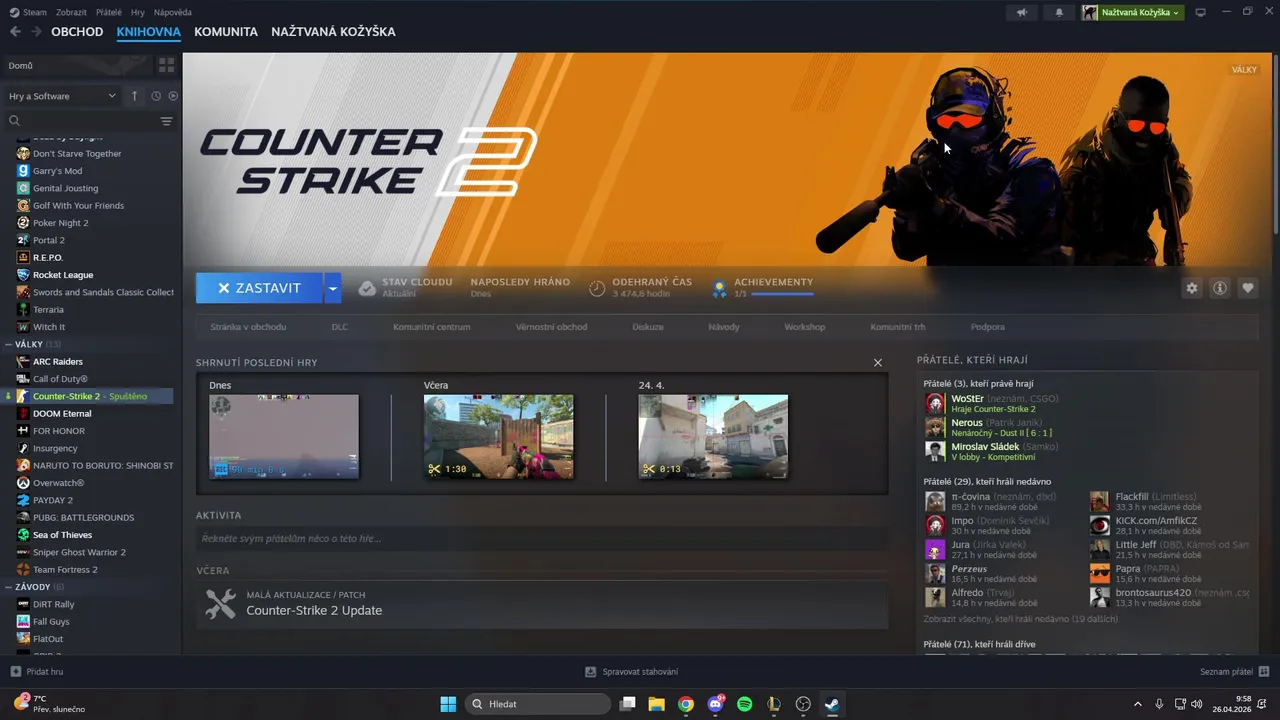Viewport: 1280px width, 720px height.
Task: Click the library search field
Action: coord(80,121)
